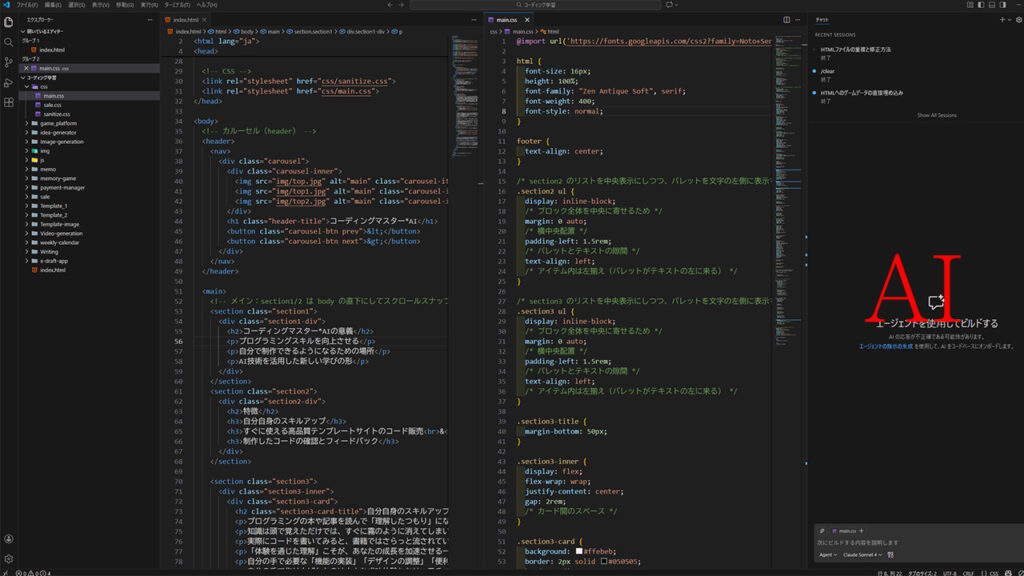Open the Run and Debug view

8,83
